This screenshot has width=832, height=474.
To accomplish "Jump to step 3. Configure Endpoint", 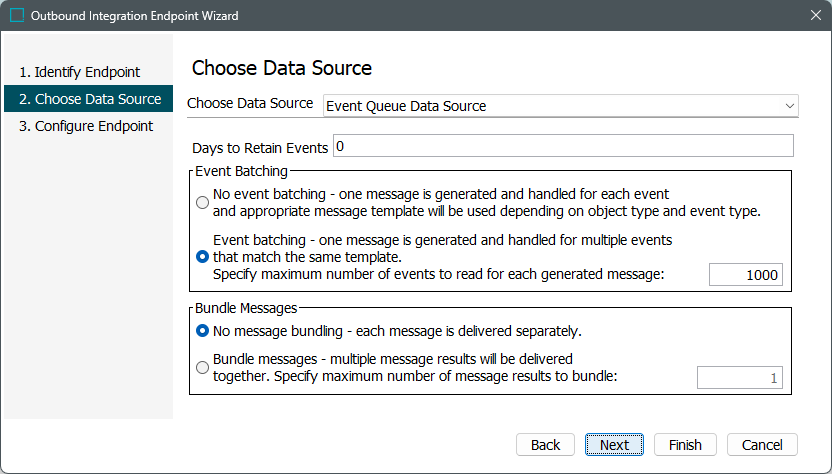I will click(x=86, y=126).
